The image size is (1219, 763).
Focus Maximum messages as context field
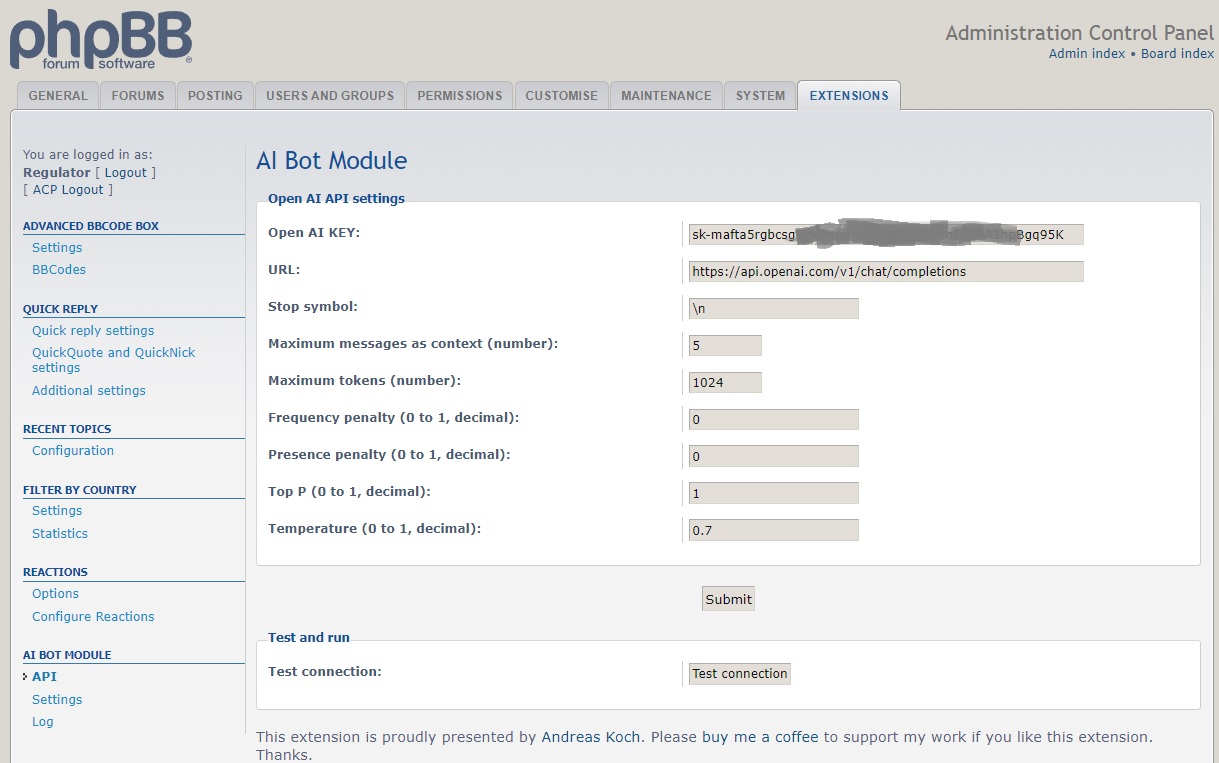(725, 345)
